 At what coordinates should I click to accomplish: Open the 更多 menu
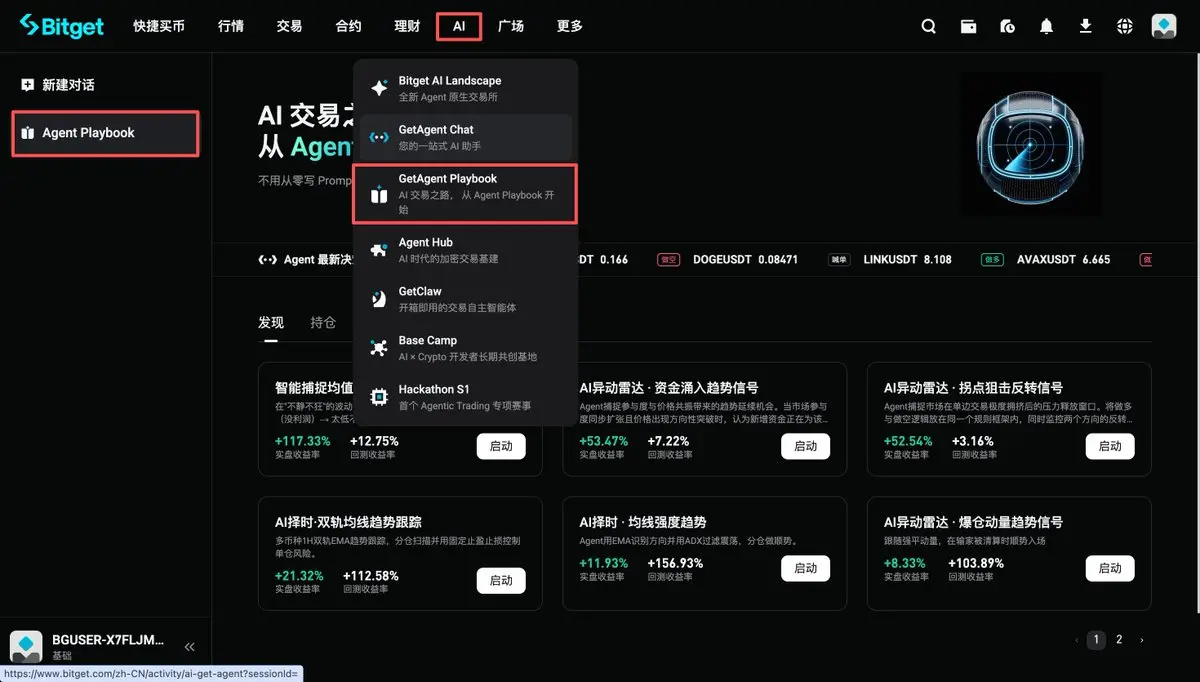click(x=570, y=27)
